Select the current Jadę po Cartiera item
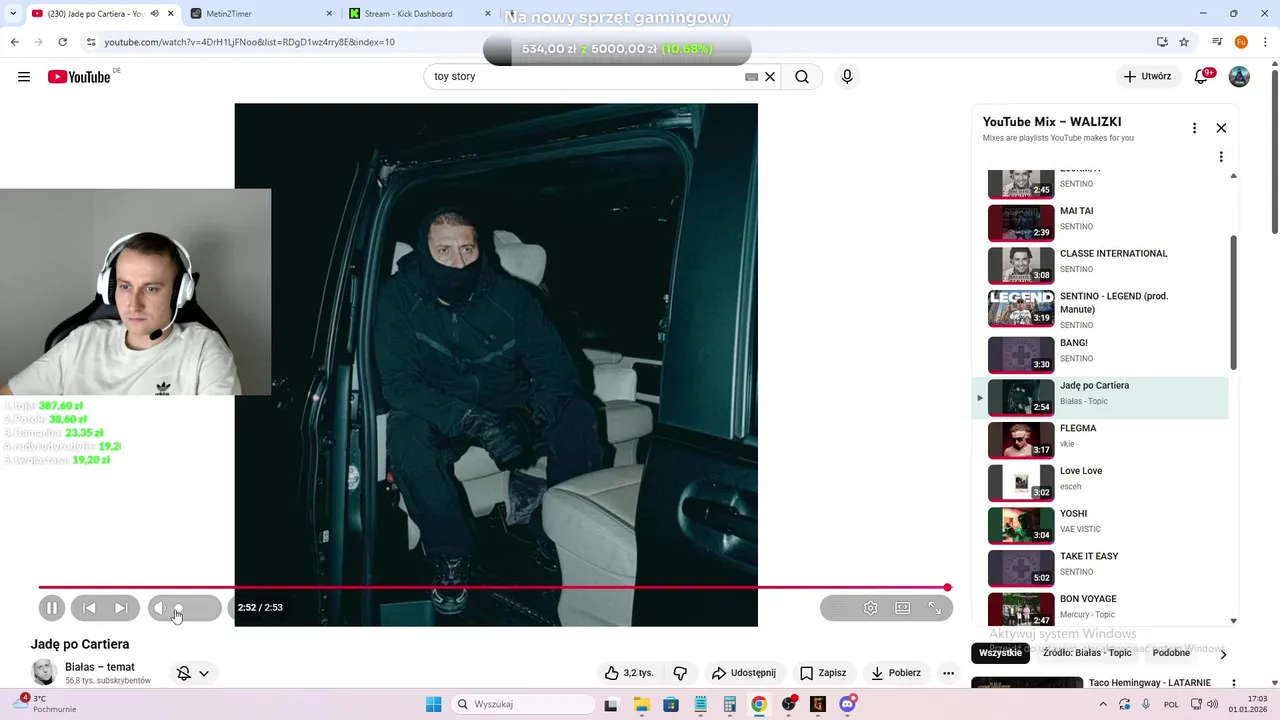 coord(1100,398)
